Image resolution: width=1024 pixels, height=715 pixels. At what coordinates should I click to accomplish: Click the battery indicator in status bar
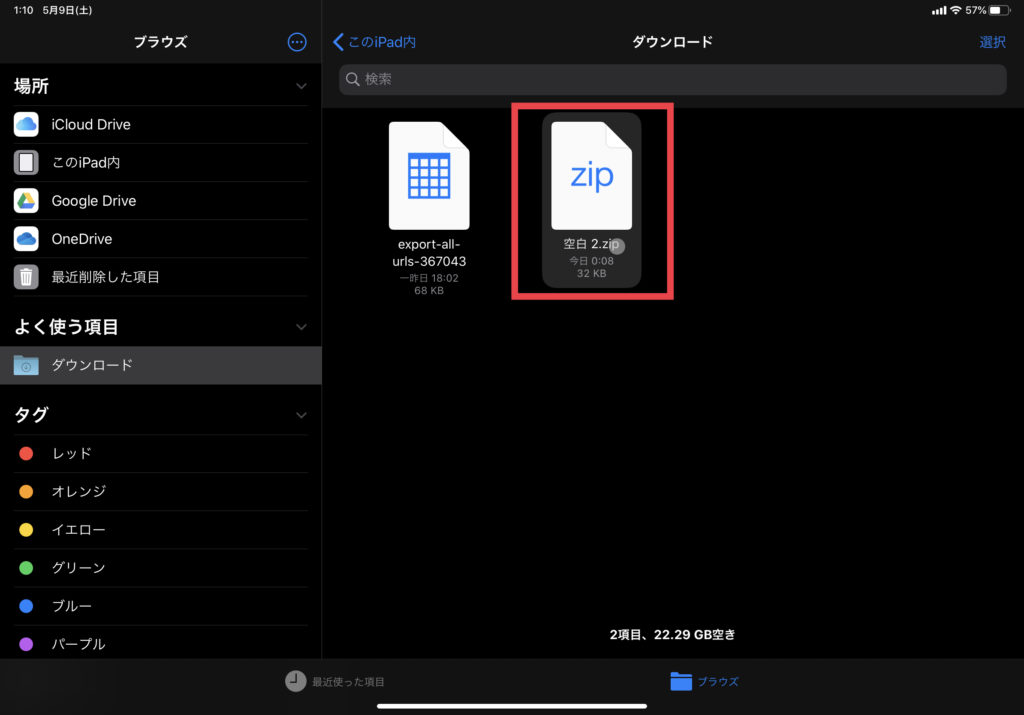pyautogui.click(x=999, y=10)
